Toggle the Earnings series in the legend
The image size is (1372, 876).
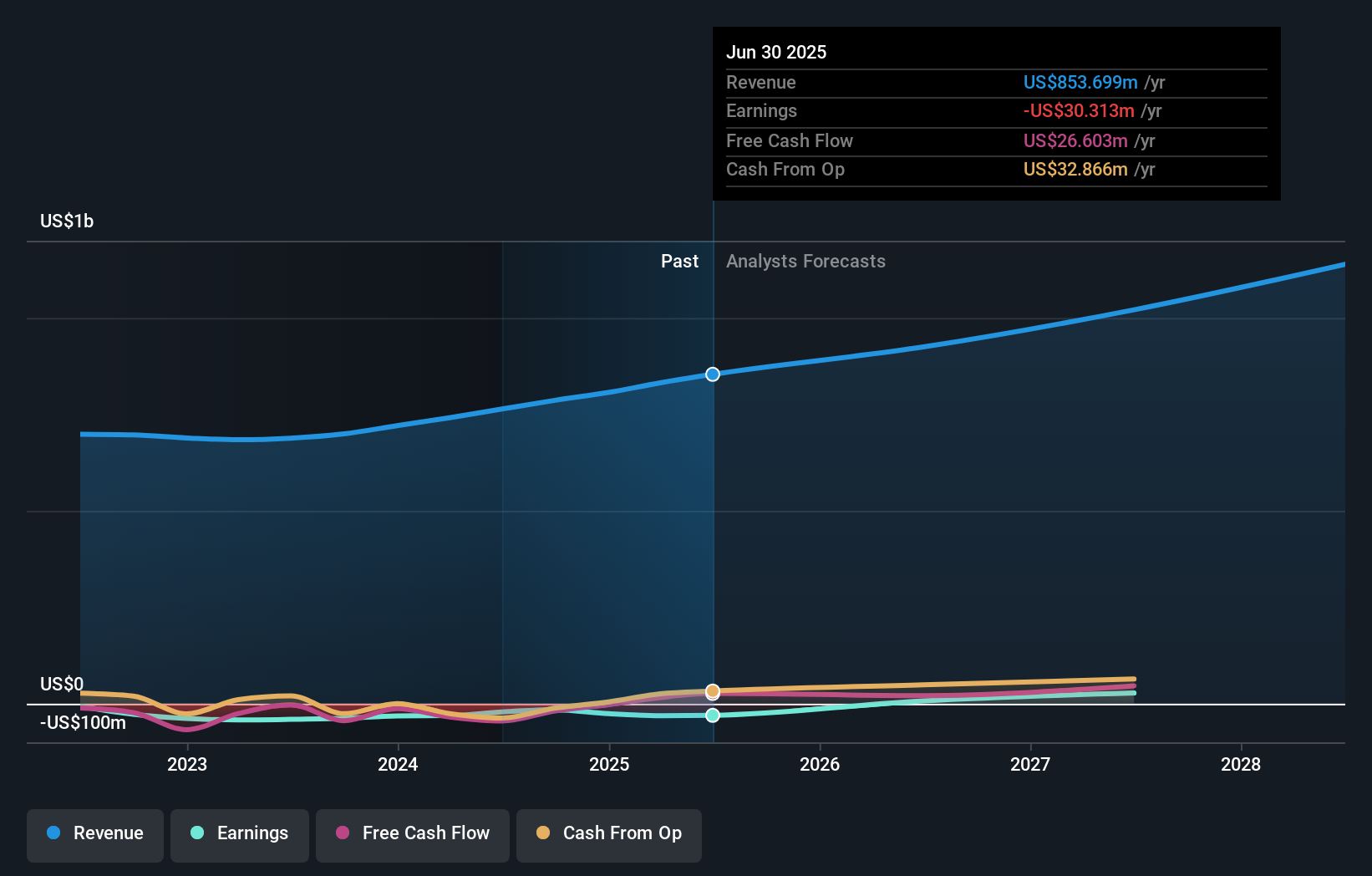[240, 835]
